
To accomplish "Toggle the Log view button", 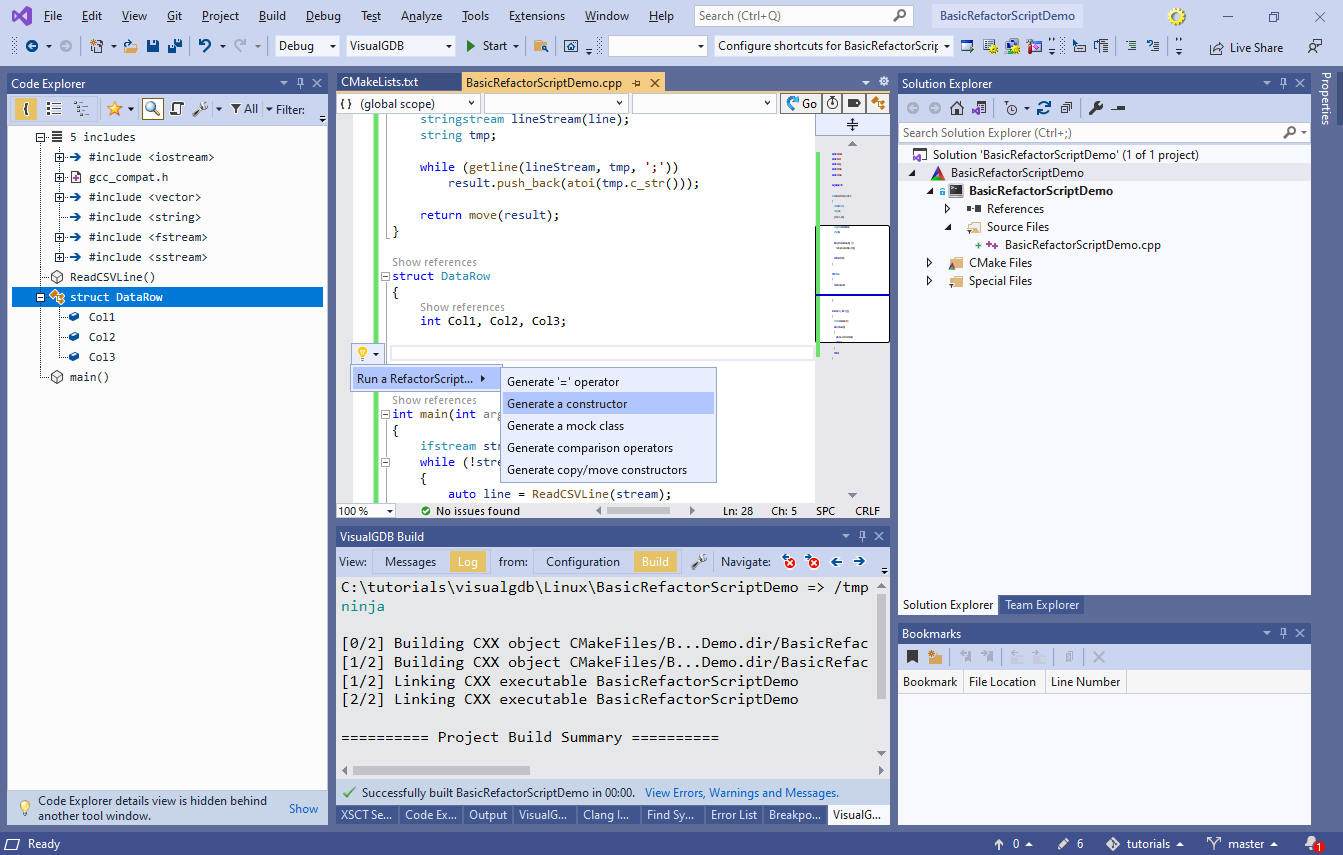I will [467, 561].
